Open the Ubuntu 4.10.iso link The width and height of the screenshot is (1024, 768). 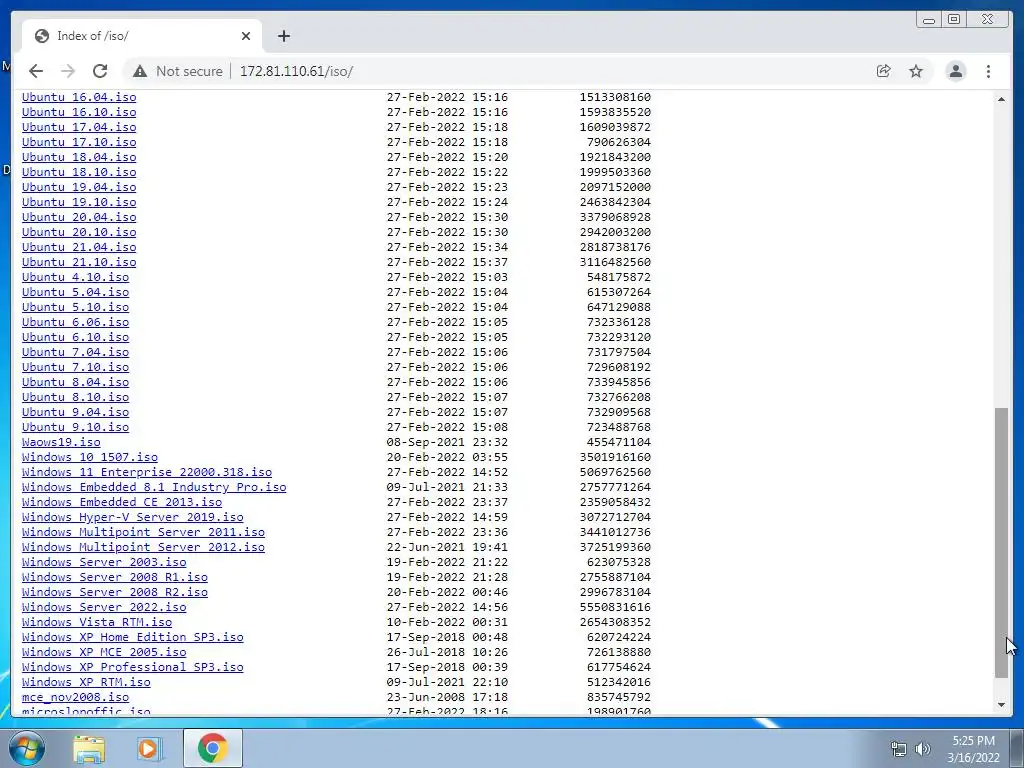click(x=75, y=278)
